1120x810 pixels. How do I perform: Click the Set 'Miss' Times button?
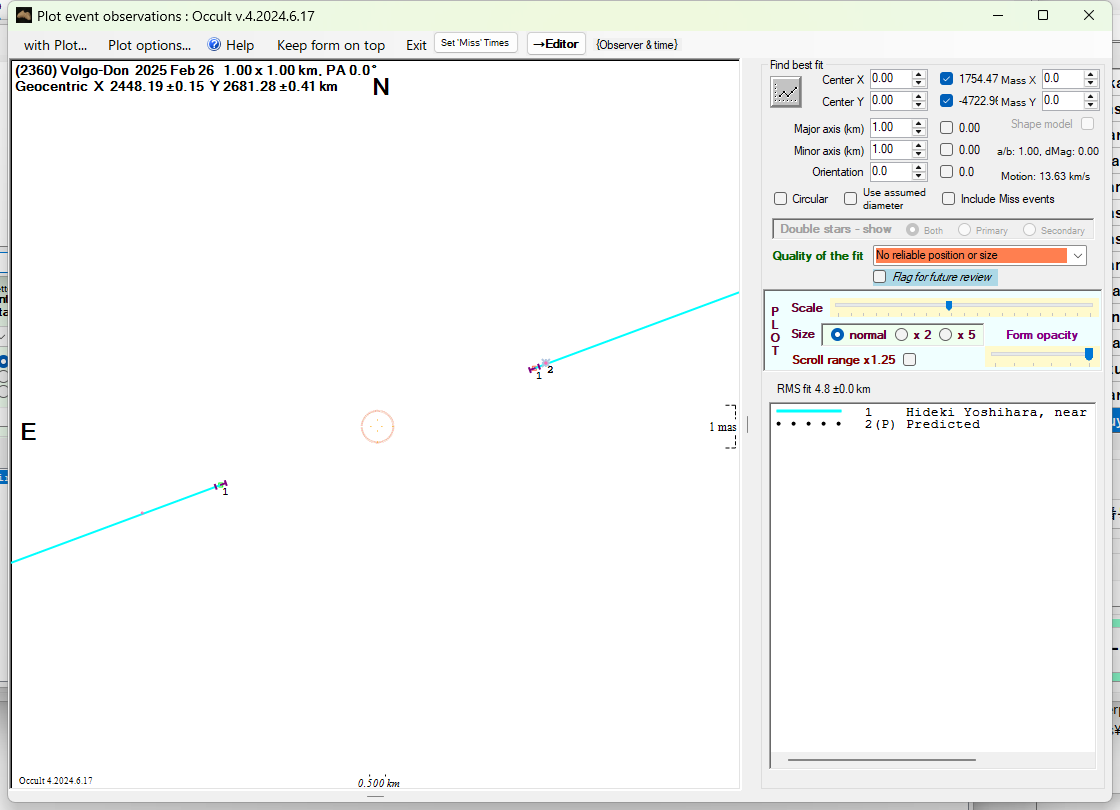(x=476, y=43)
